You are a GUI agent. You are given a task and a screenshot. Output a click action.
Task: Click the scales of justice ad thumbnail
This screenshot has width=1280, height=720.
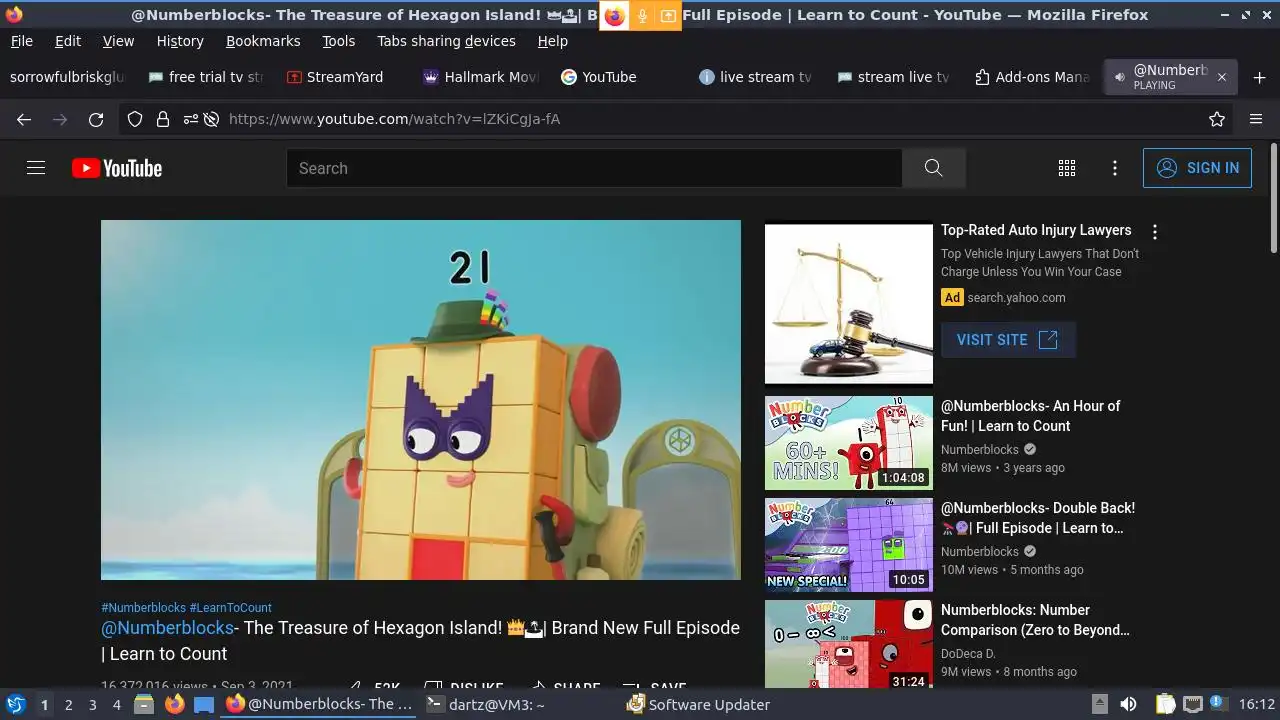point(849,303)
